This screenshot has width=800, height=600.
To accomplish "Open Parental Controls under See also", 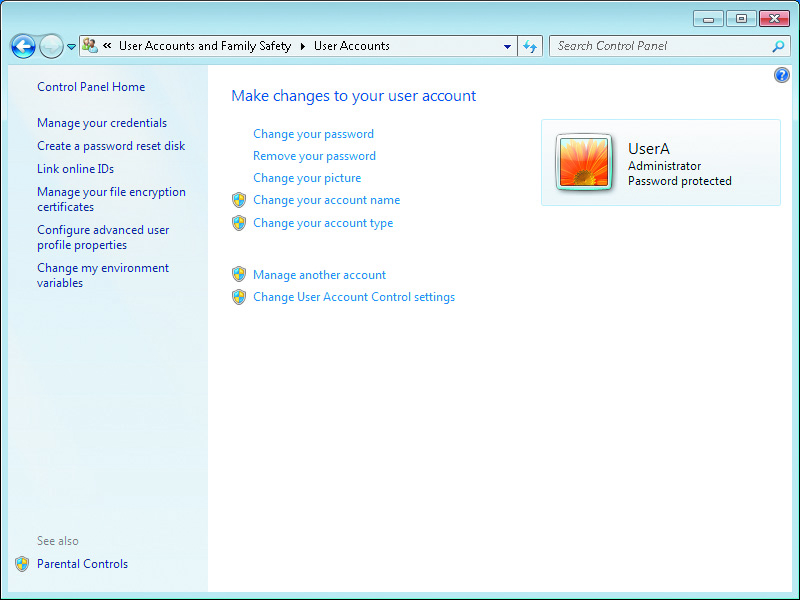I will (x=82, y=564).
